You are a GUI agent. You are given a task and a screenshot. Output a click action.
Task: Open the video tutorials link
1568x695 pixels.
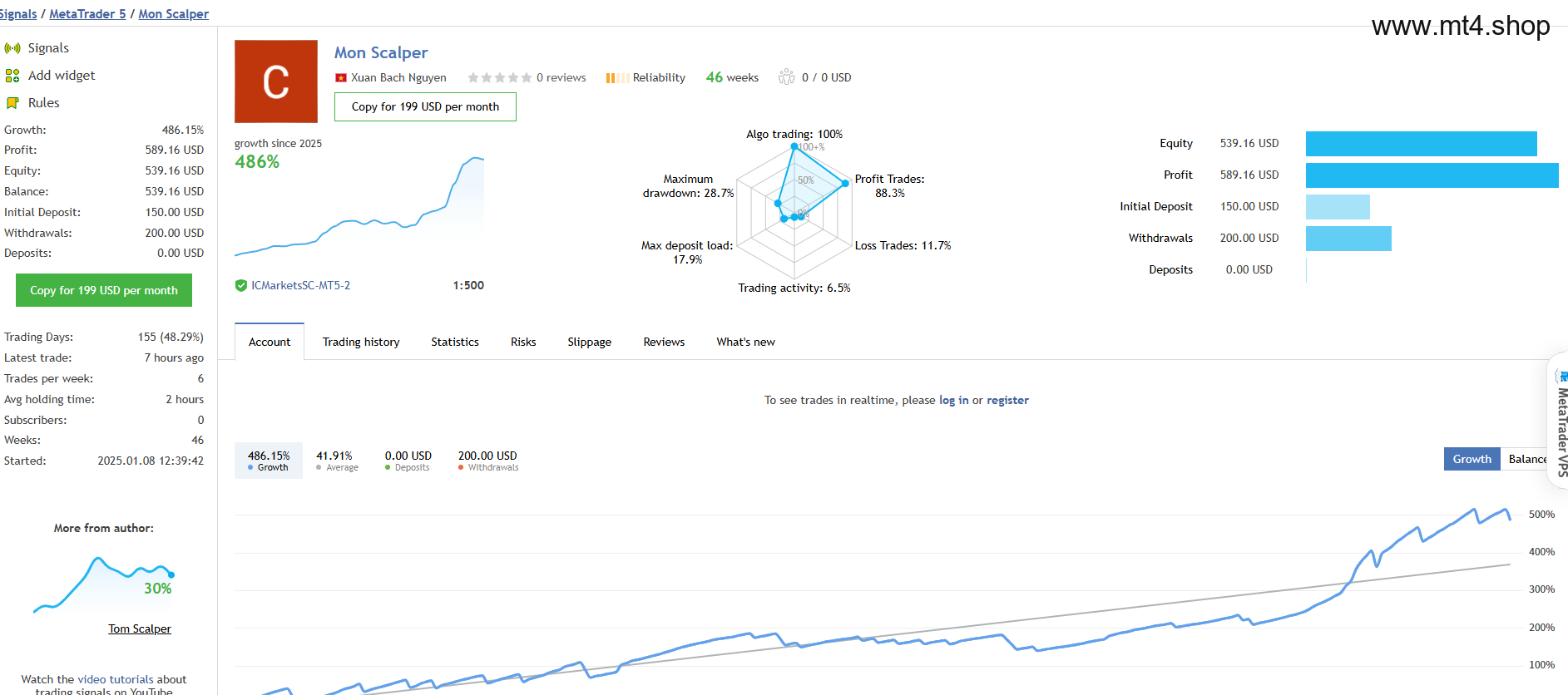pos(115,679)
